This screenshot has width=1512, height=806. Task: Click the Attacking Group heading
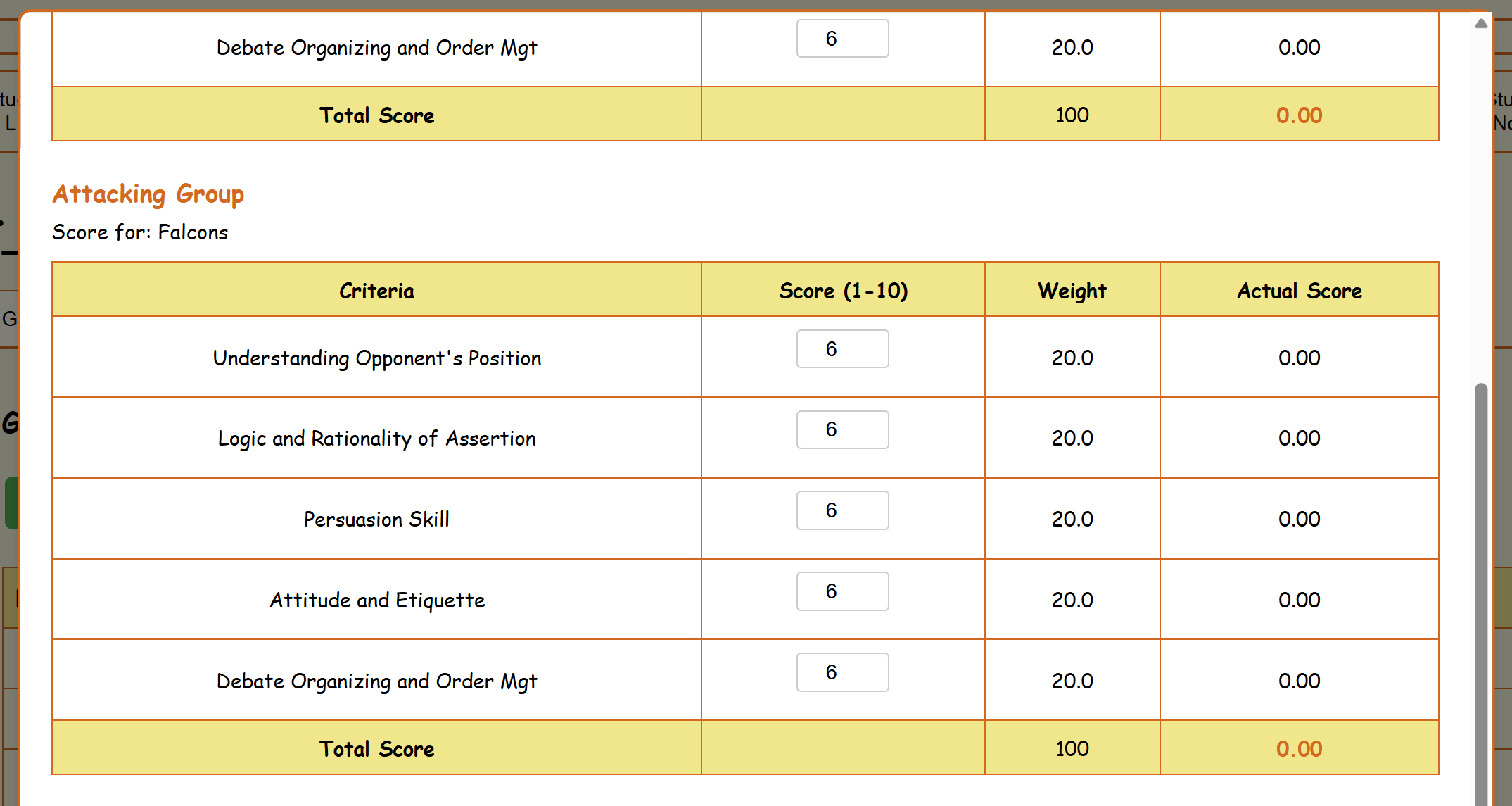pos(148,194)
